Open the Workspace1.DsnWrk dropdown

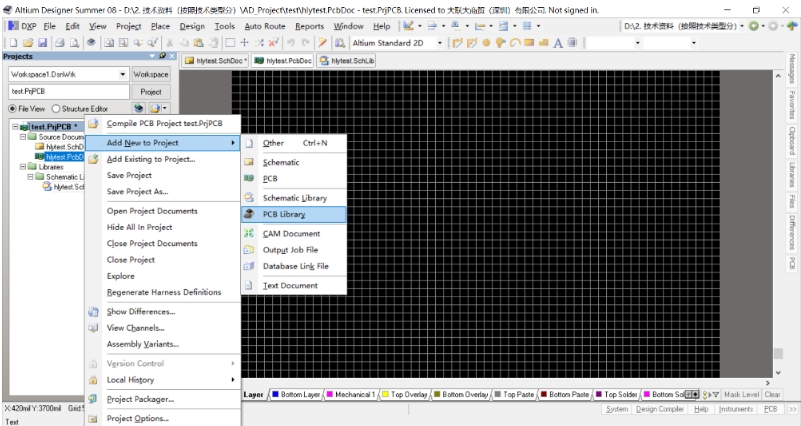click(x=123, y=75)
